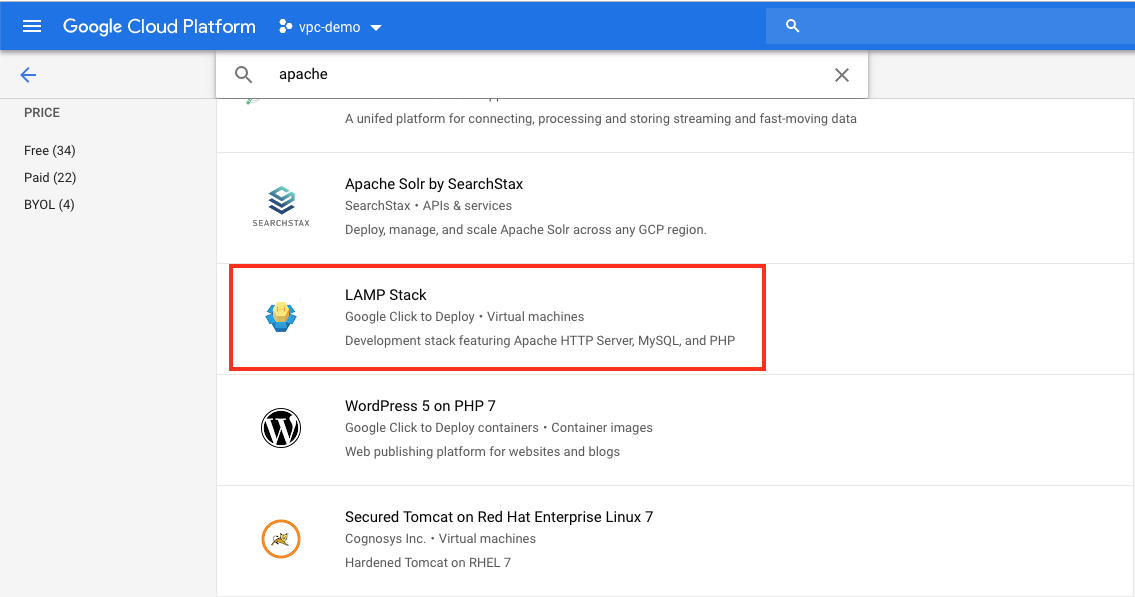The image size is (1135, 597).
Task: Filter results by Paid price
Action: point(50,178)
